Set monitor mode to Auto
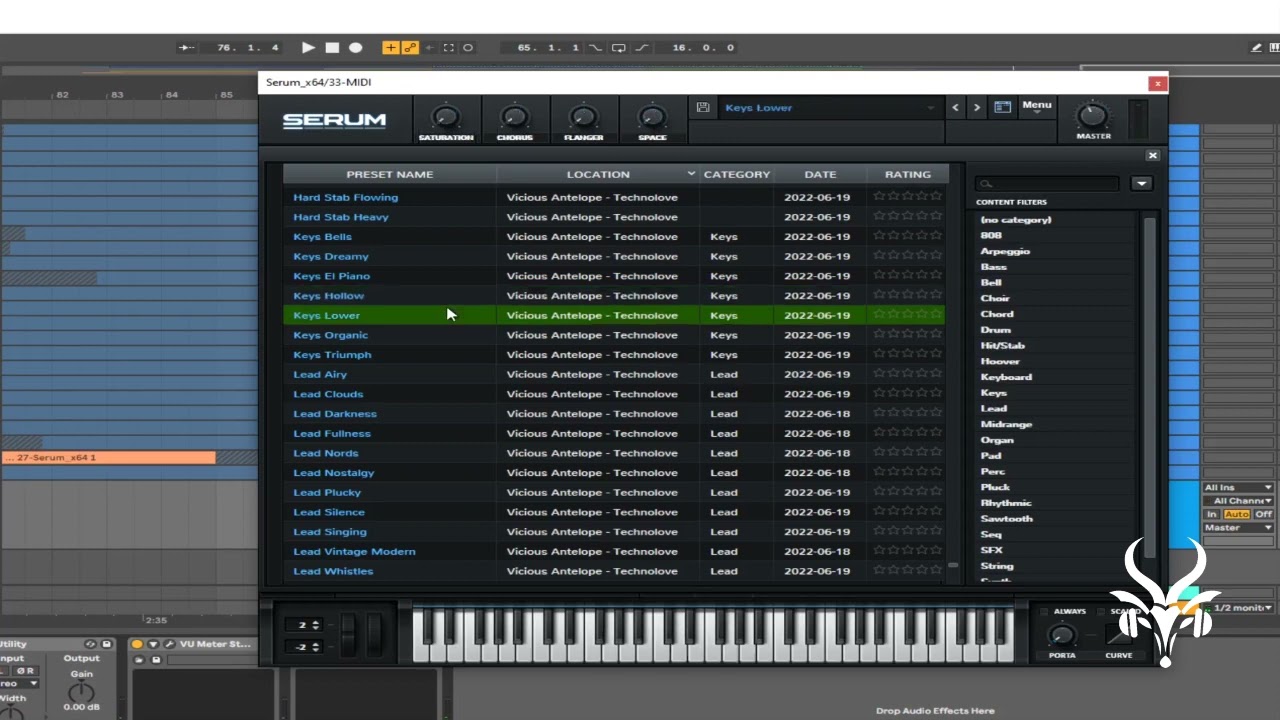Viewport: 1280px width, 720px height. [x=1237, y=514]
